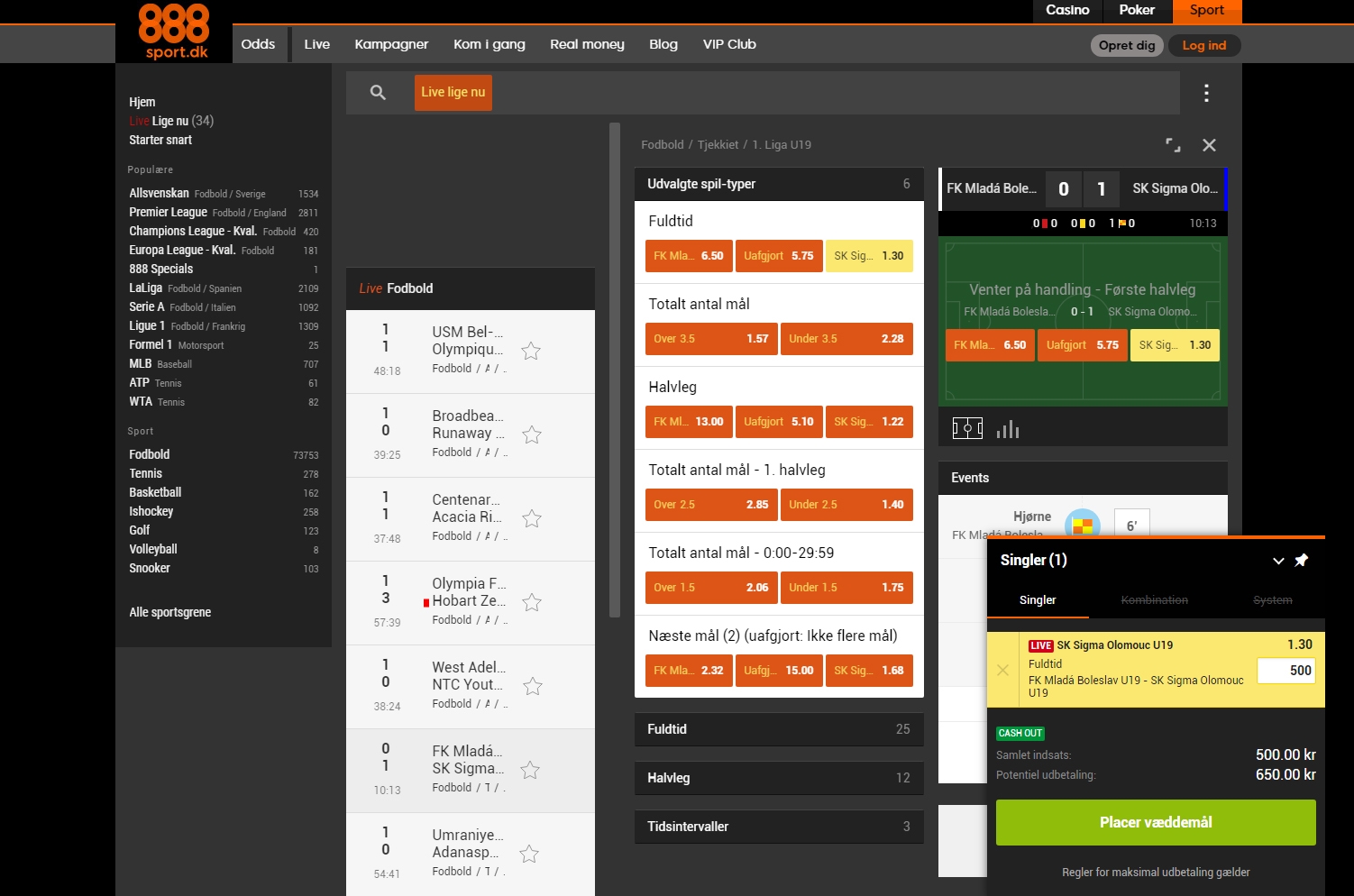
Task: Open the pitch view in the live match tracker
Action: coord(967,428)
